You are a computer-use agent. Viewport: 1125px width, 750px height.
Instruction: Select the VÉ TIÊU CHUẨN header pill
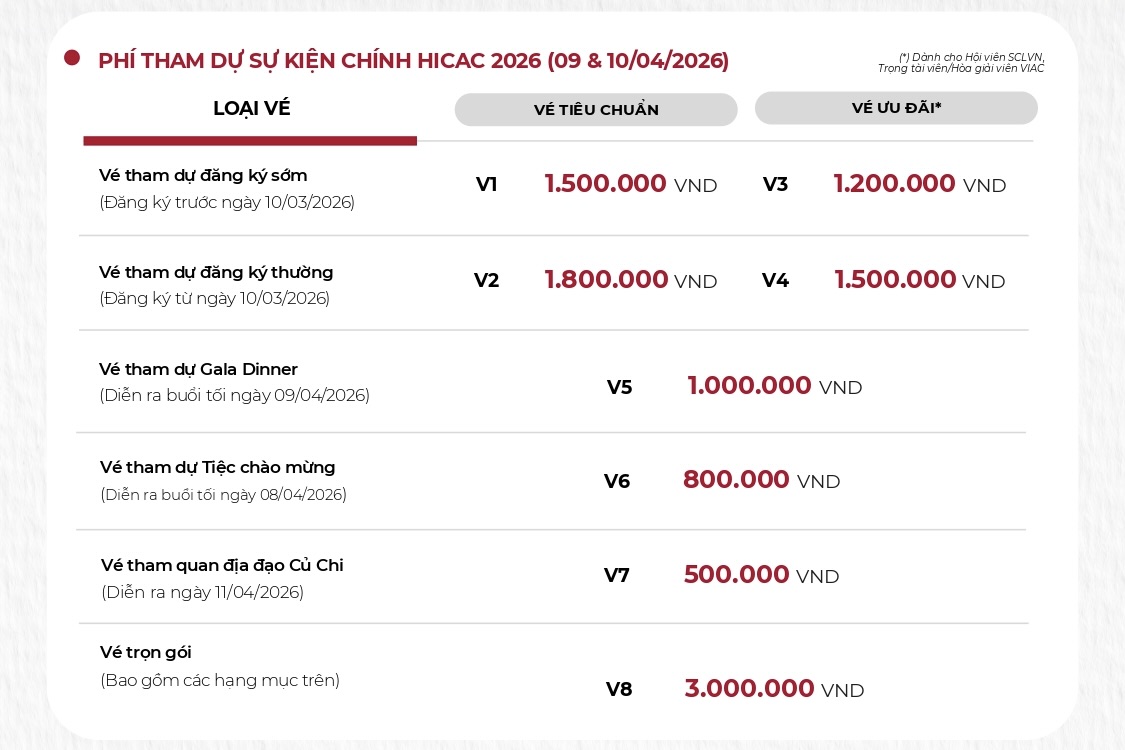click(x=596, y=110)
